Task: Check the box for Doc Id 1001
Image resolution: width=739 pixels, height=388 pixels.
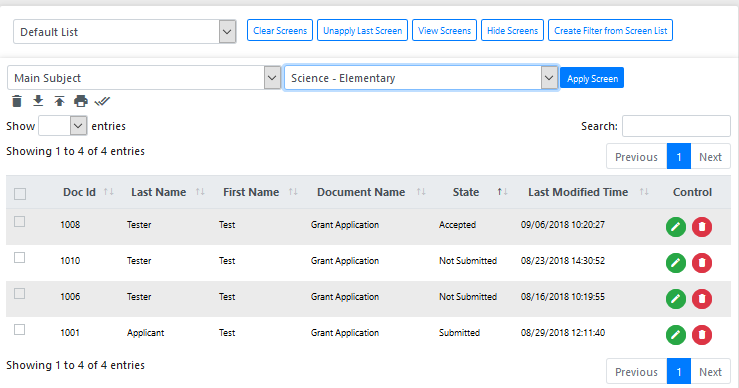Action: click(x=19, y=330)
